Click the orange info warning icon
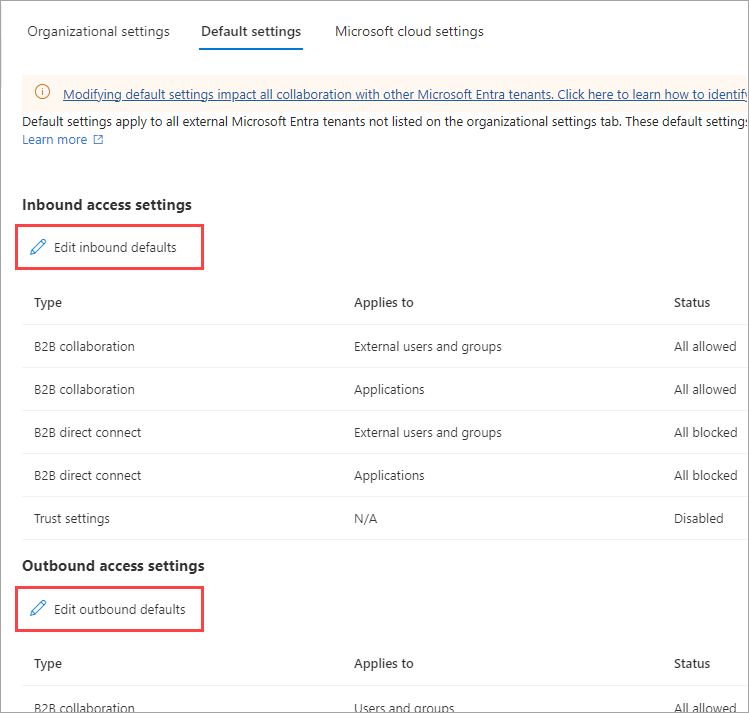The width and height of the screenshot is (749, 713). (x=42, y=93)
